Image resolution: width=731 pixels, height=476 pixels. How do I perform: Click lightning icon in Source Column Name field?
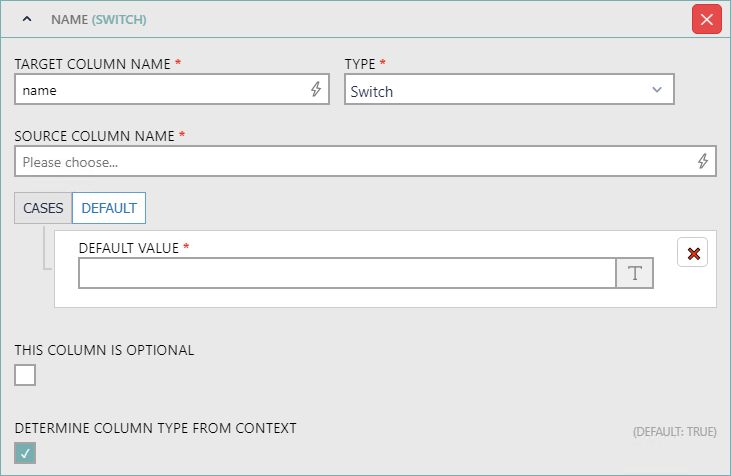[x=702, y=162]
